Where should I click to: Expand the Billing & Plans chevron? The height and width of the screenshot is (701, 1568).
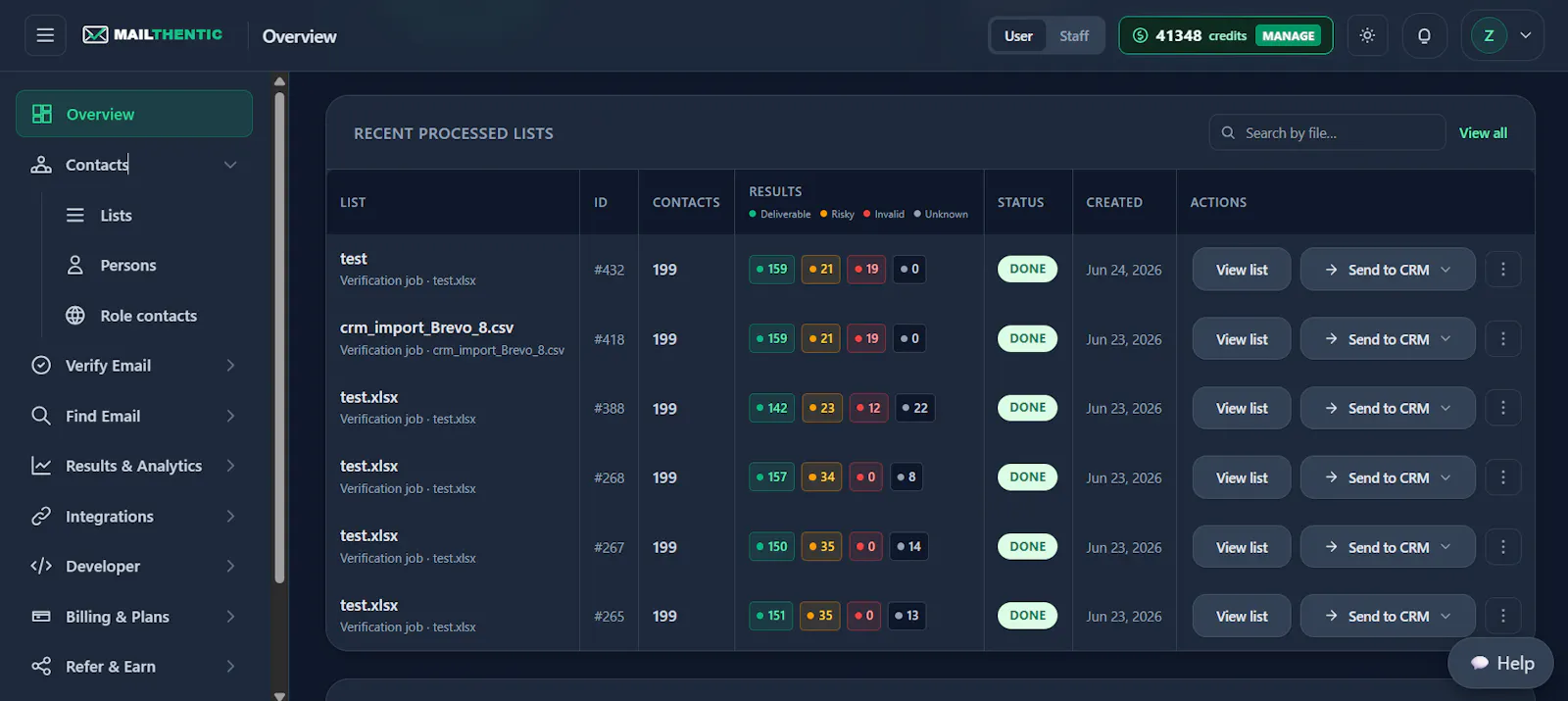230,617
